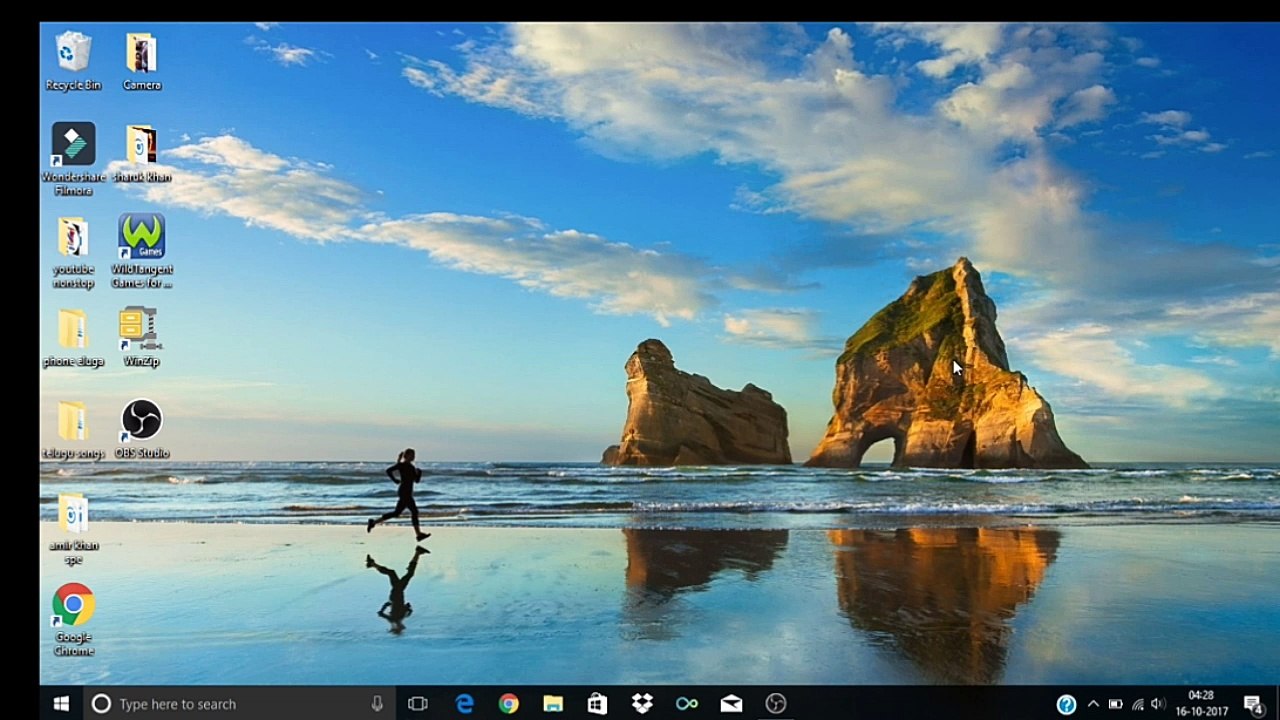Open File Explorer from the taskbar
The height and width of the screenshot is (720, 1280).
click(553, 704)
